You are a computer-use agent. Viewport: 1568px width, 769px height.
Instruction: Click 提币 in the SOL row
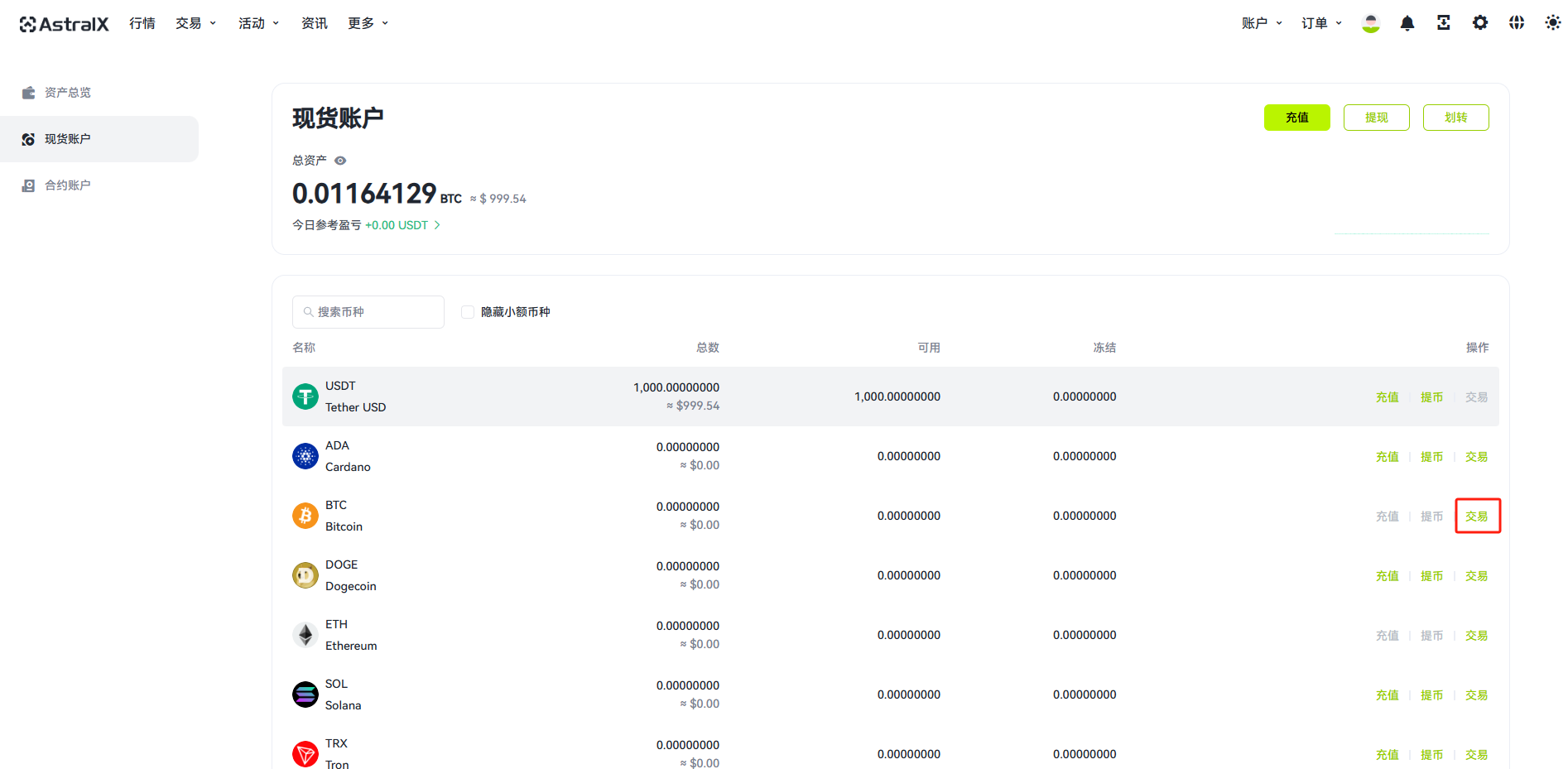(1432, 695)
